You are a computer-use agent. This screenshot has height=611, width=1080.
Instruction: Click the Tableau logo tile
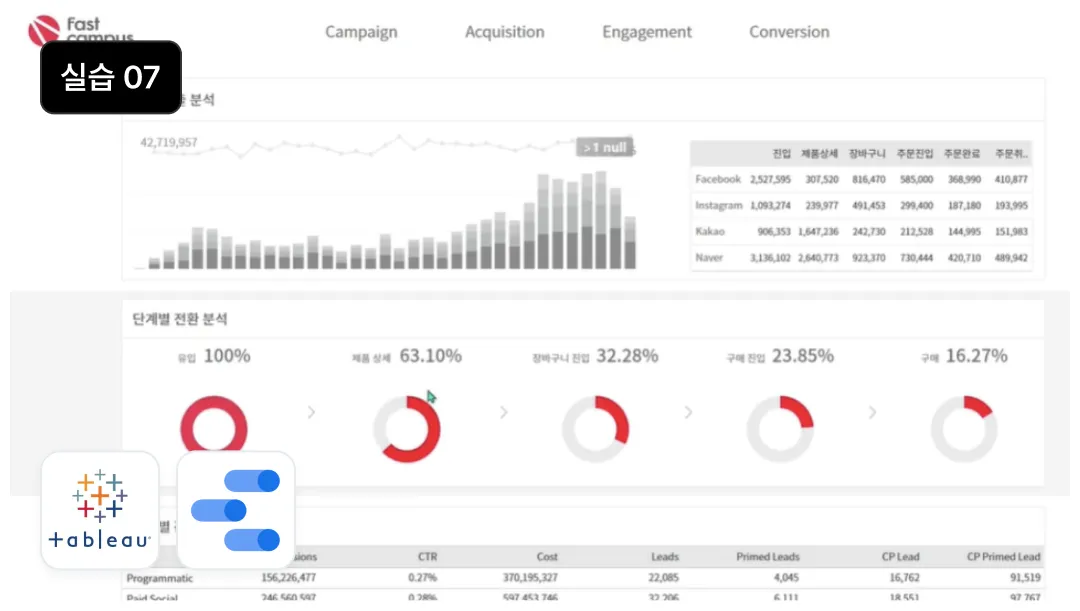[x=100, y=510]
